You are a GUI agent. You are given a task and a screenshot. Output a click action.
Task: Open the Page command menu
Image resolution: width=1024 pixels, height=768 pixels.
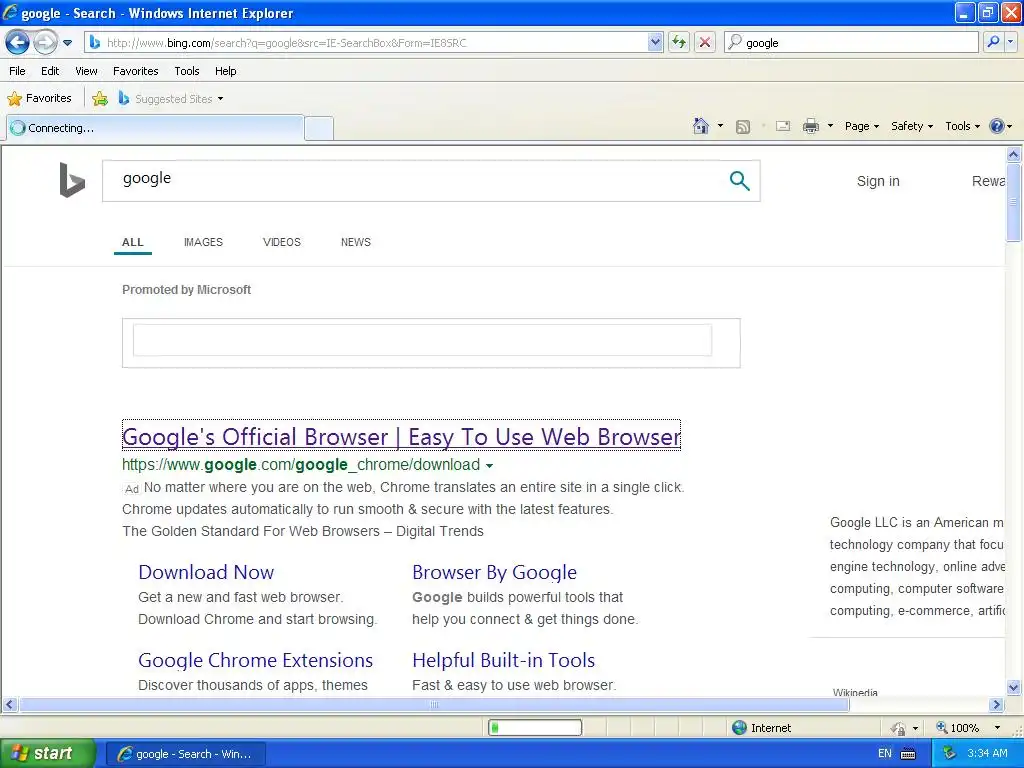point(861,126)
